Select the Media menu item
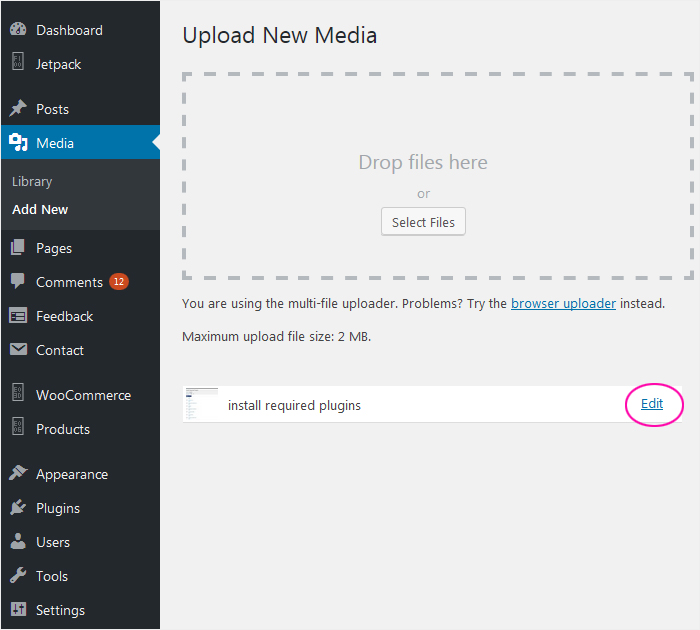700x630 pixels. (80, 143)
